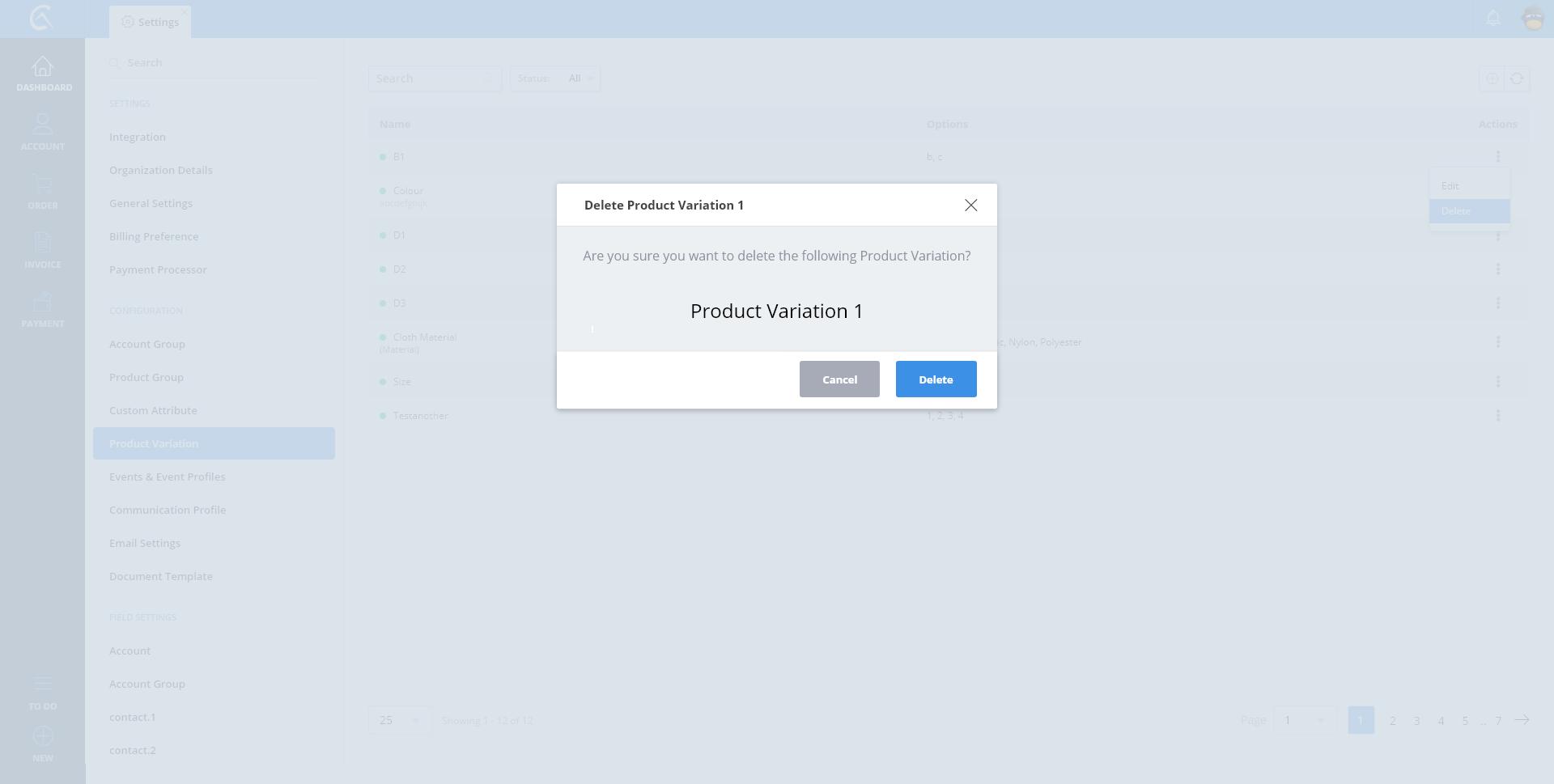Click the variations Search field

(429, 78)
